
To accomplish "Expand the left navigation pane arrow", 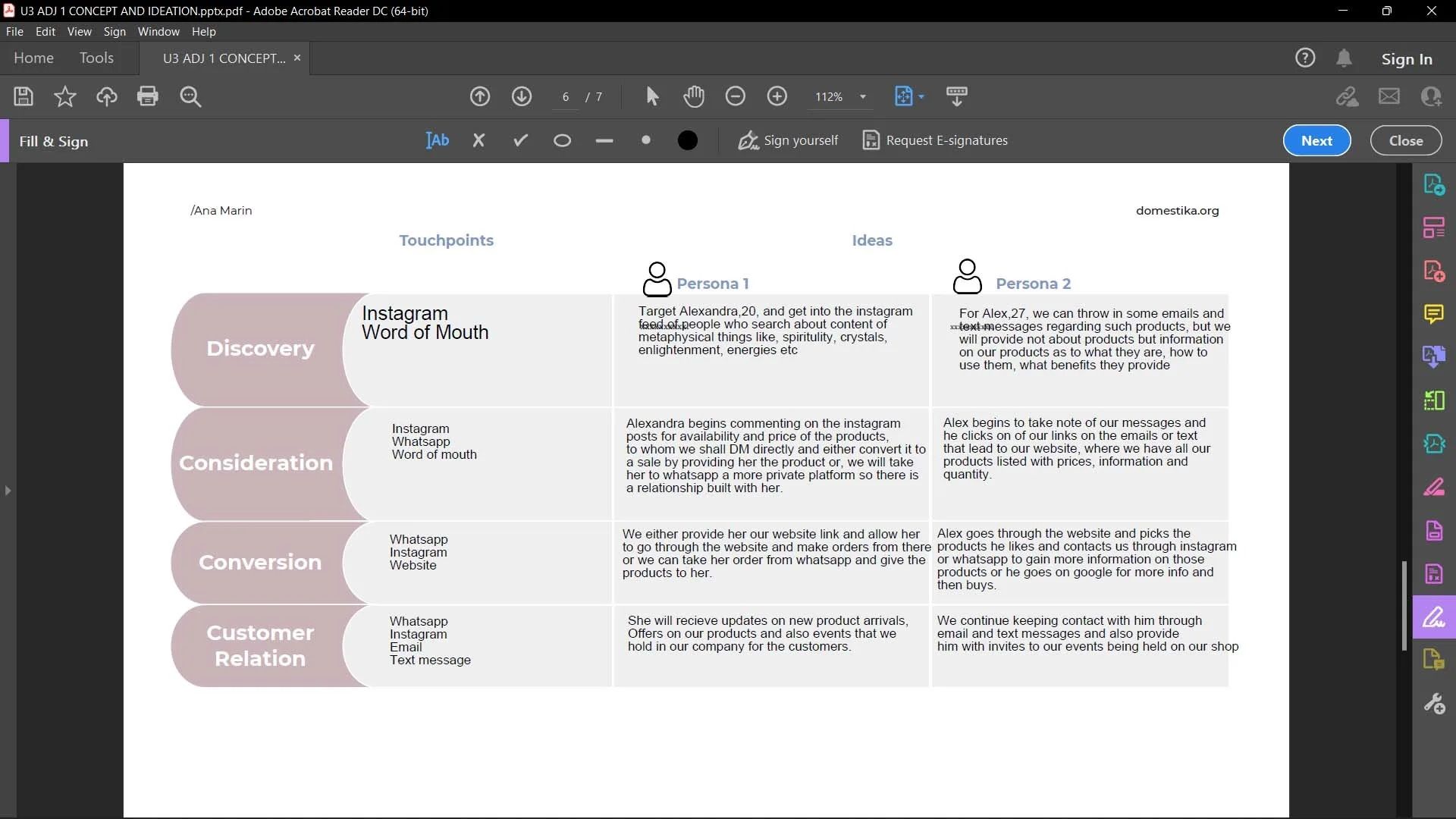I will tap(8, 491).
